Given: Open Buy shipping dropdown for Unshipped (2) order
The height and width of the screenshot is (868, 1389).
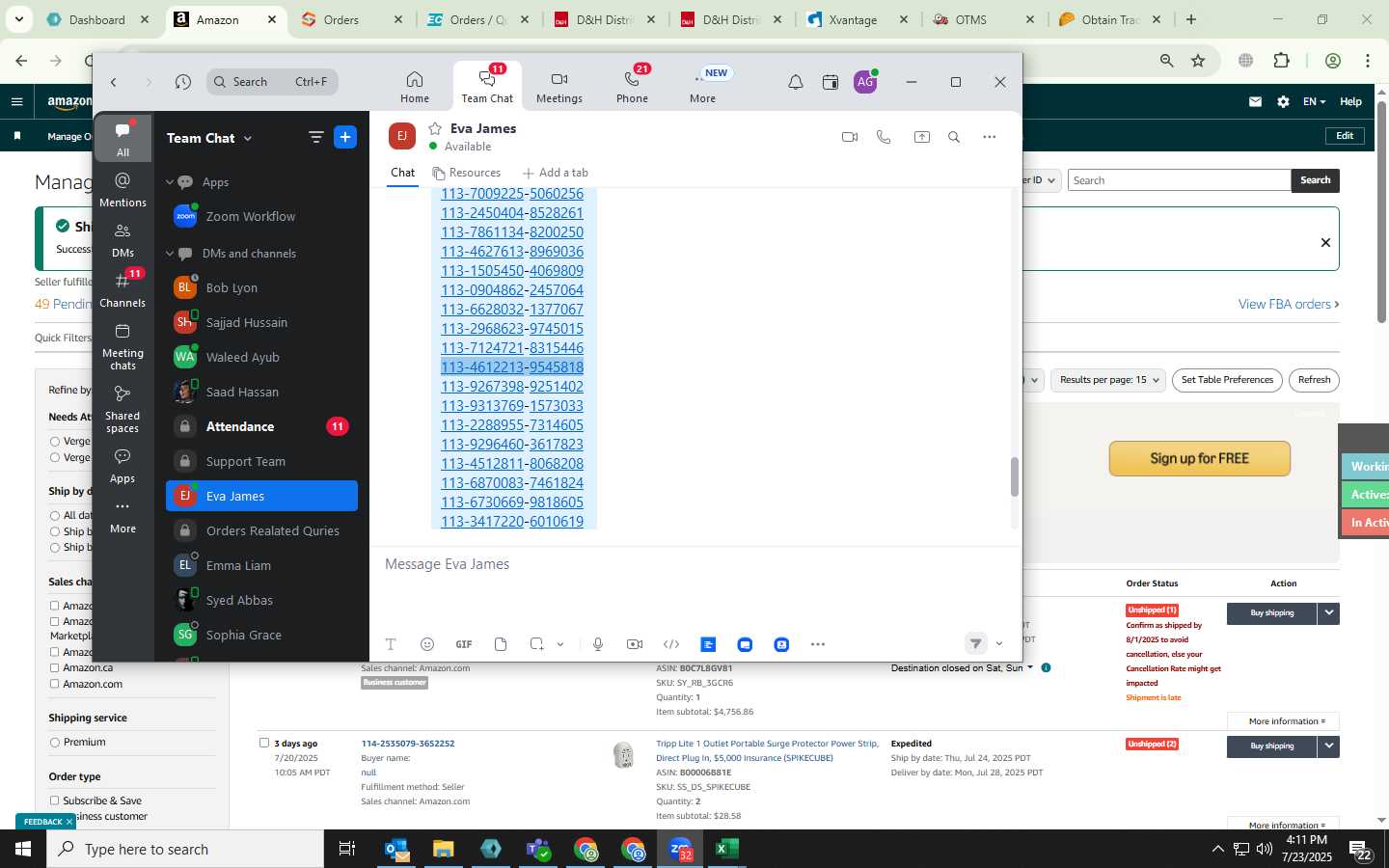Looking at the screenshot, I should (x=1329, y=746).
